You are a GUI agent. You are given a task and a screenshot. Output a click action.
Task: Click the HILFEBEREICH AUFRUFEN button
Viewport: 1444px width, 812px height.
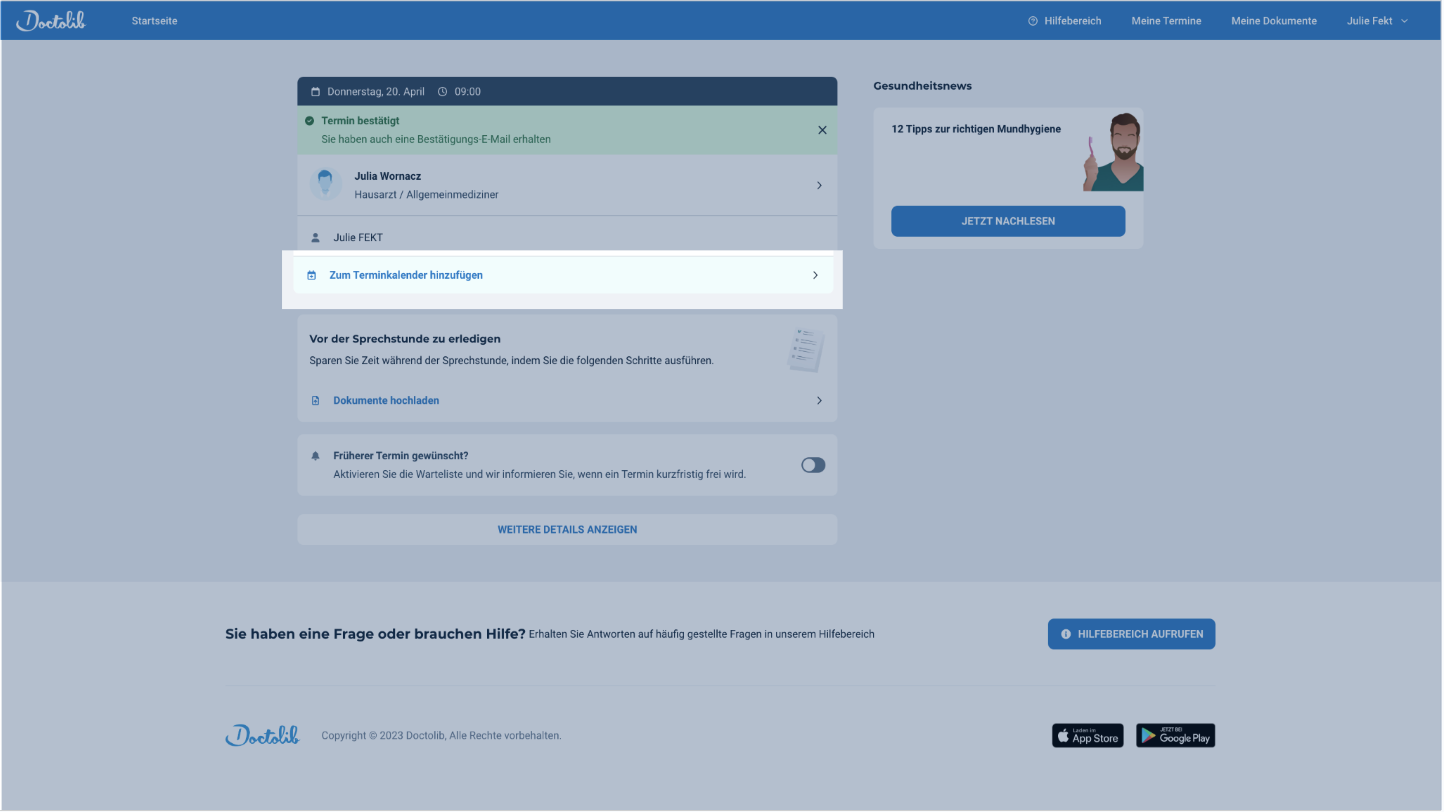[x=1131, y=634]
